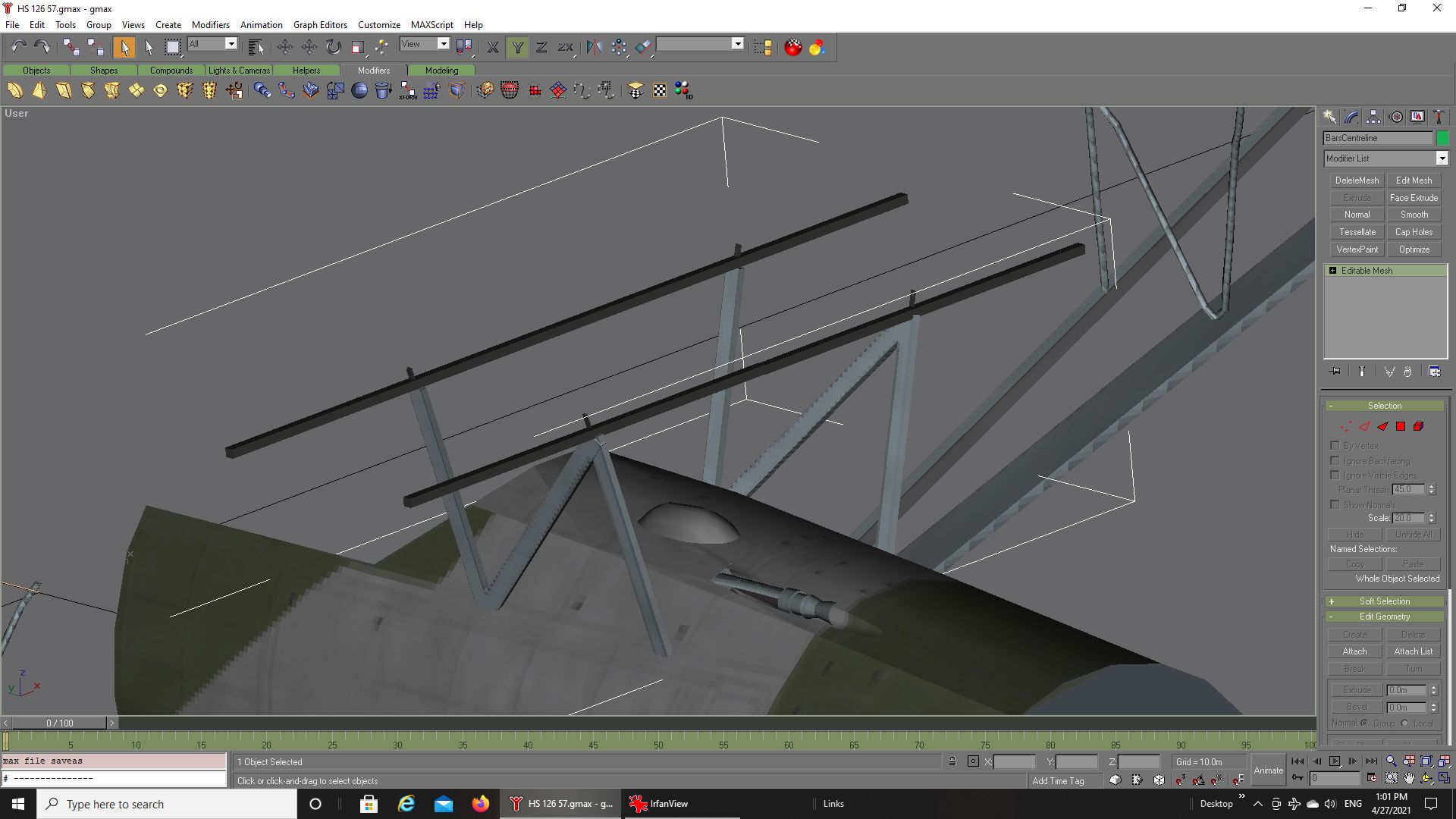Open the Modifier List dropdown
This screenshot has height=819, width=1456.
pos(1442,158)
